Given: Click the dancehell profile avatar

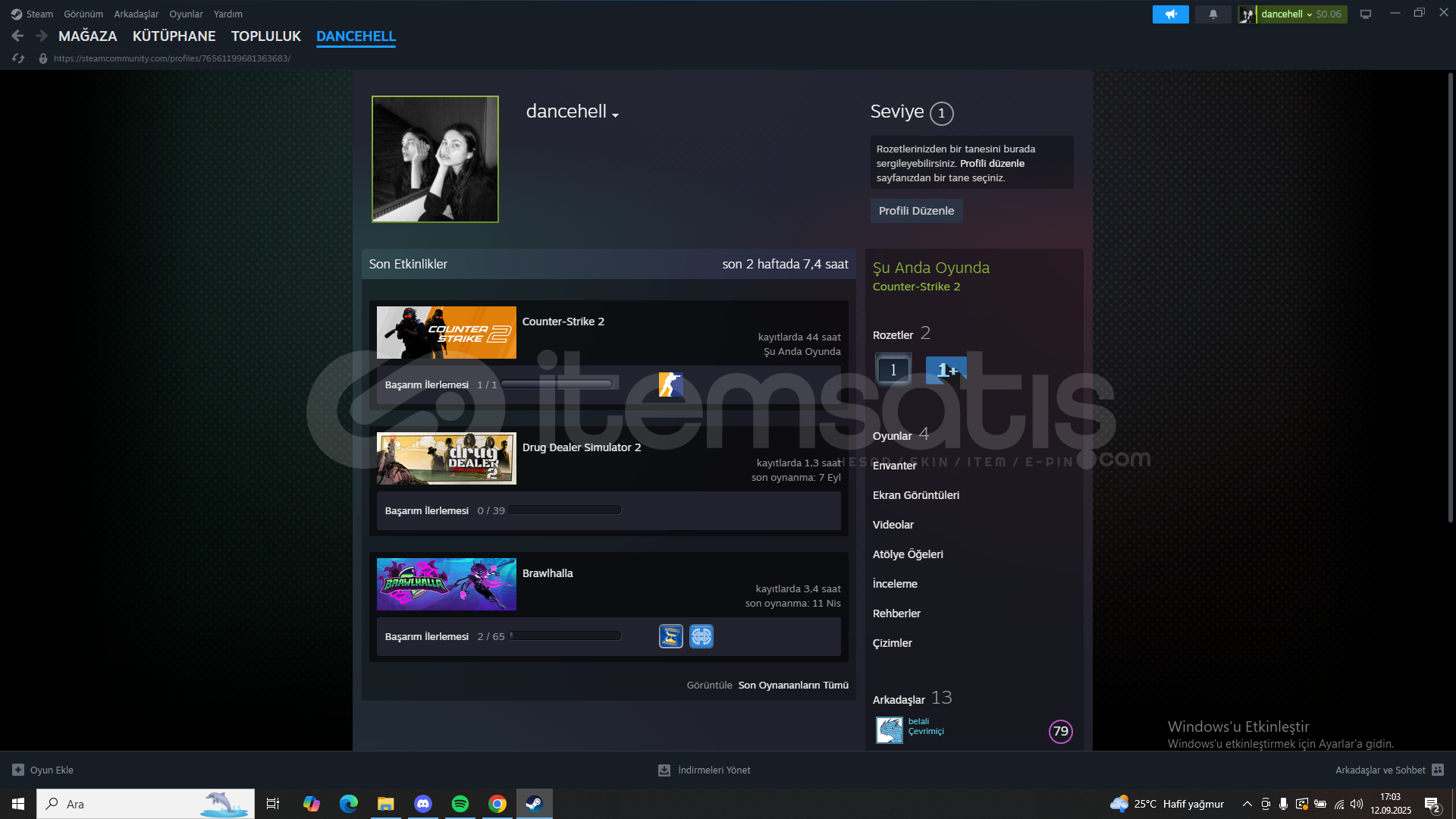Looking at the screenshot, I should pyautogui.click(x=435, y=159).
